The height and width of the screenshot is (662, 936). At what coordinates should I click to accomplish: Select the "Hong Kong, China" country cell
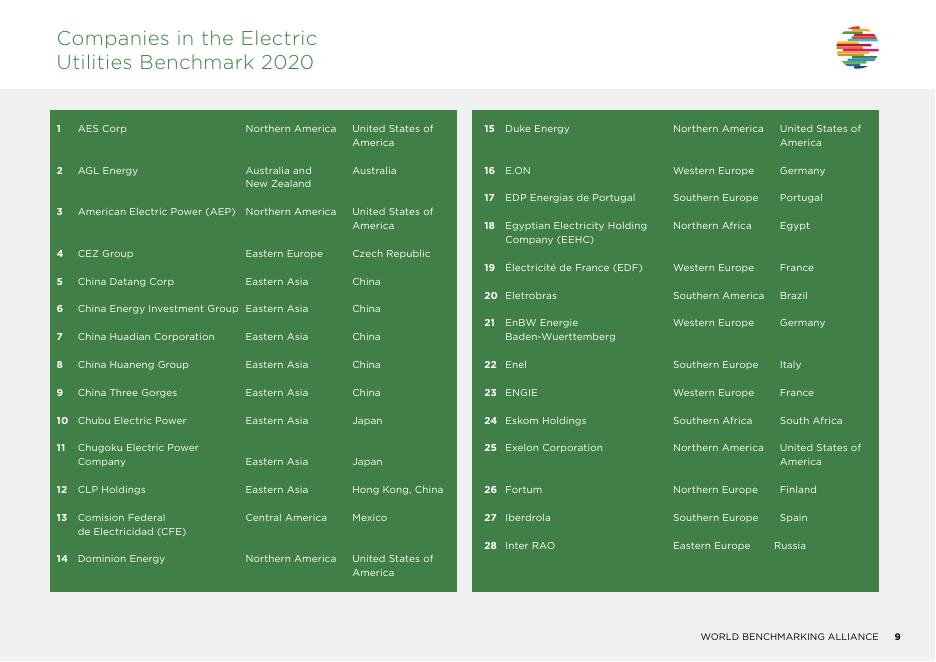pos(398,490)
